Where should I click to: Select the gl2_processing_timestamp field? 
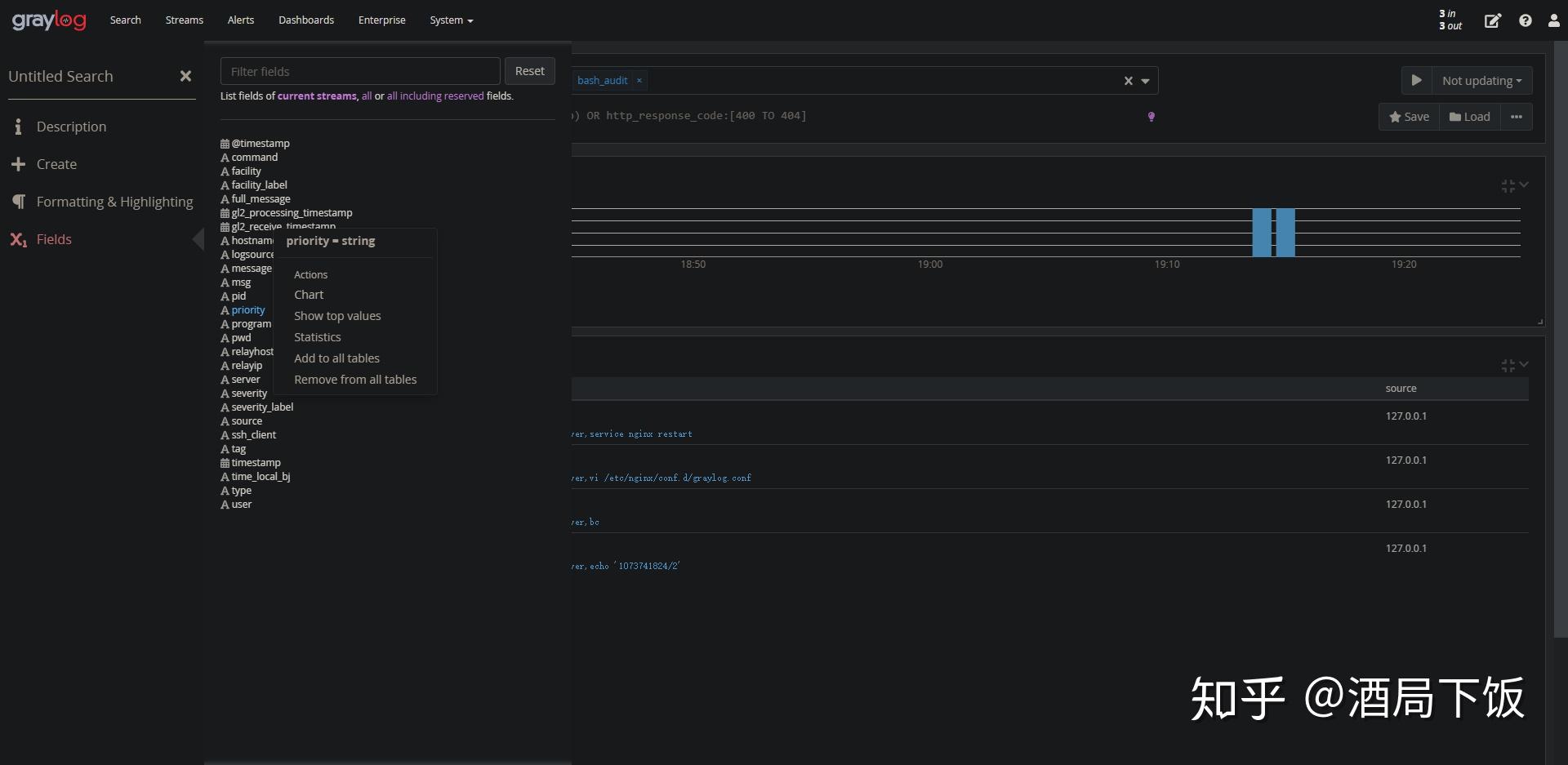click(x=292, y=213)
